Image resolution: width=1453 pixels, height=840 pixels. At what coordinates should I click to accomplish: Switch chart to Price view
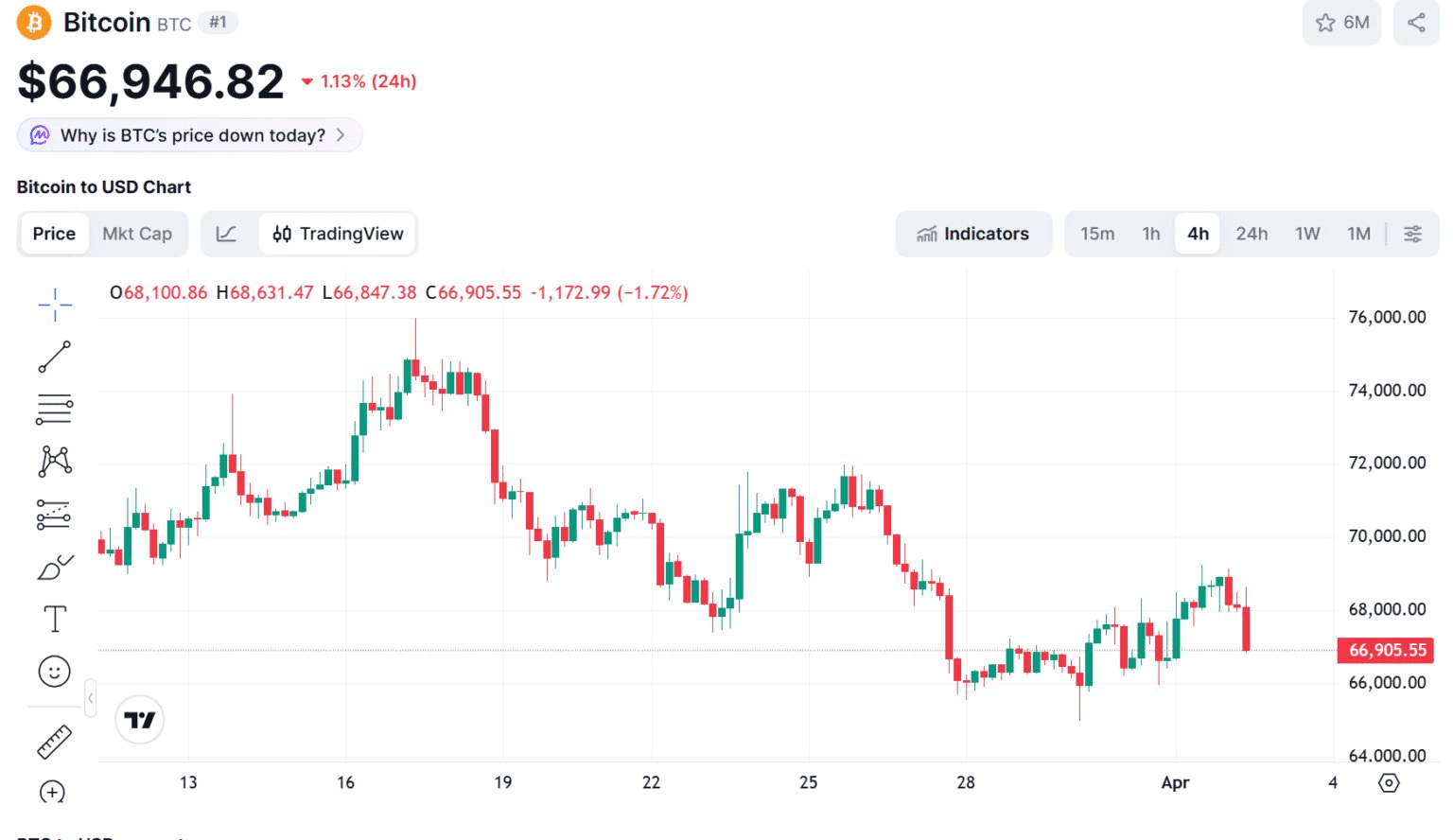54,234
